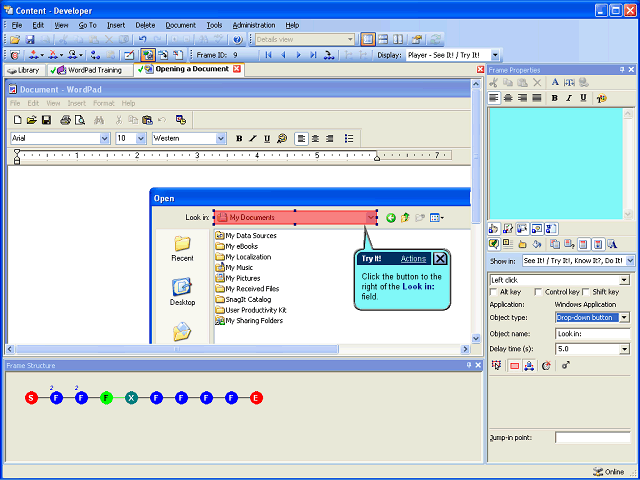640x480 pixels.
Task: Close the Try It bubble
Action: click(x=440, y=259)
